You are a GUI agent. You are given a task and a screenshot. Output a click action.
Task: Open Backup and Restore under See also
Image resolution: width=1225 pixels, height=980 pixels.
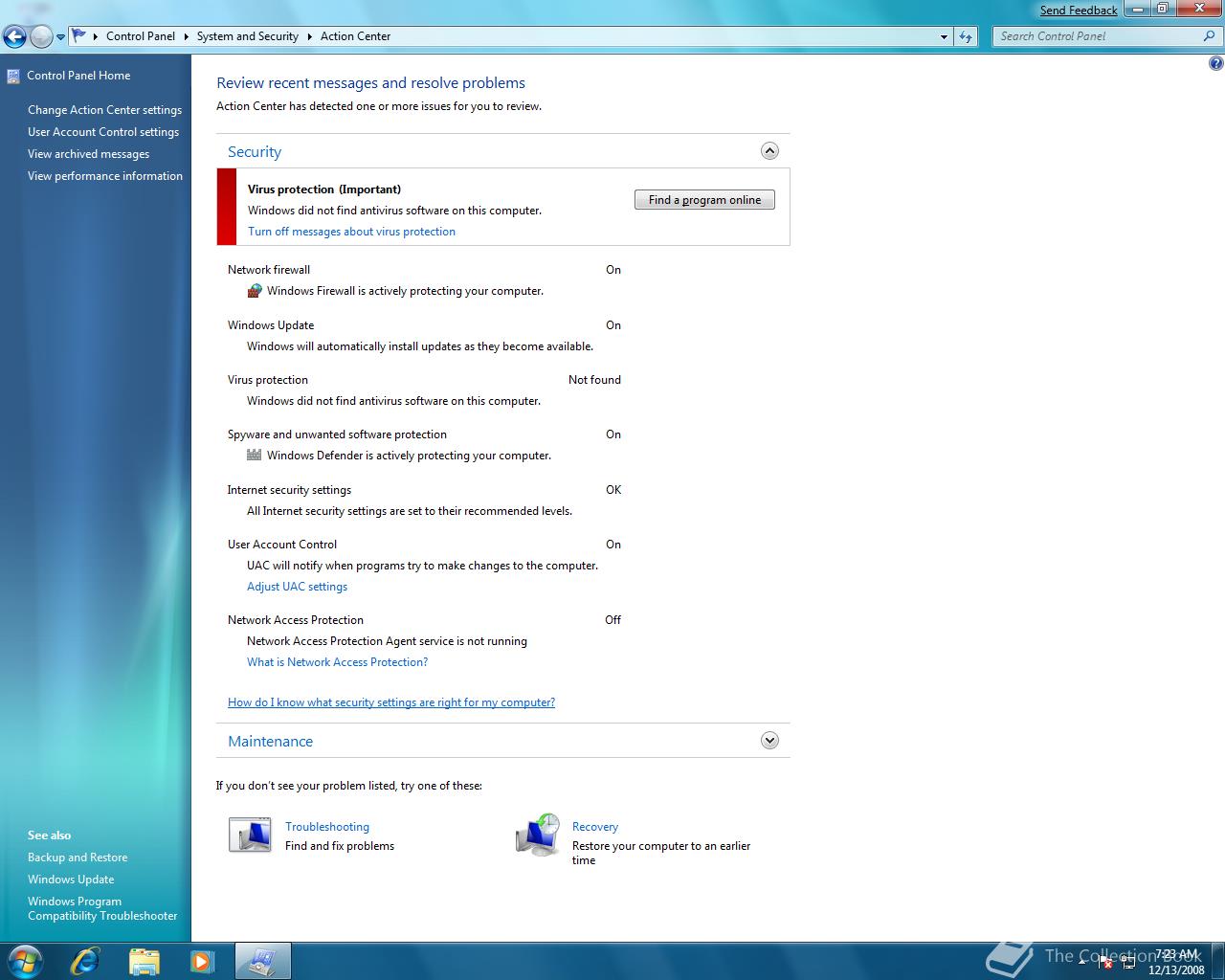(78, 857)
